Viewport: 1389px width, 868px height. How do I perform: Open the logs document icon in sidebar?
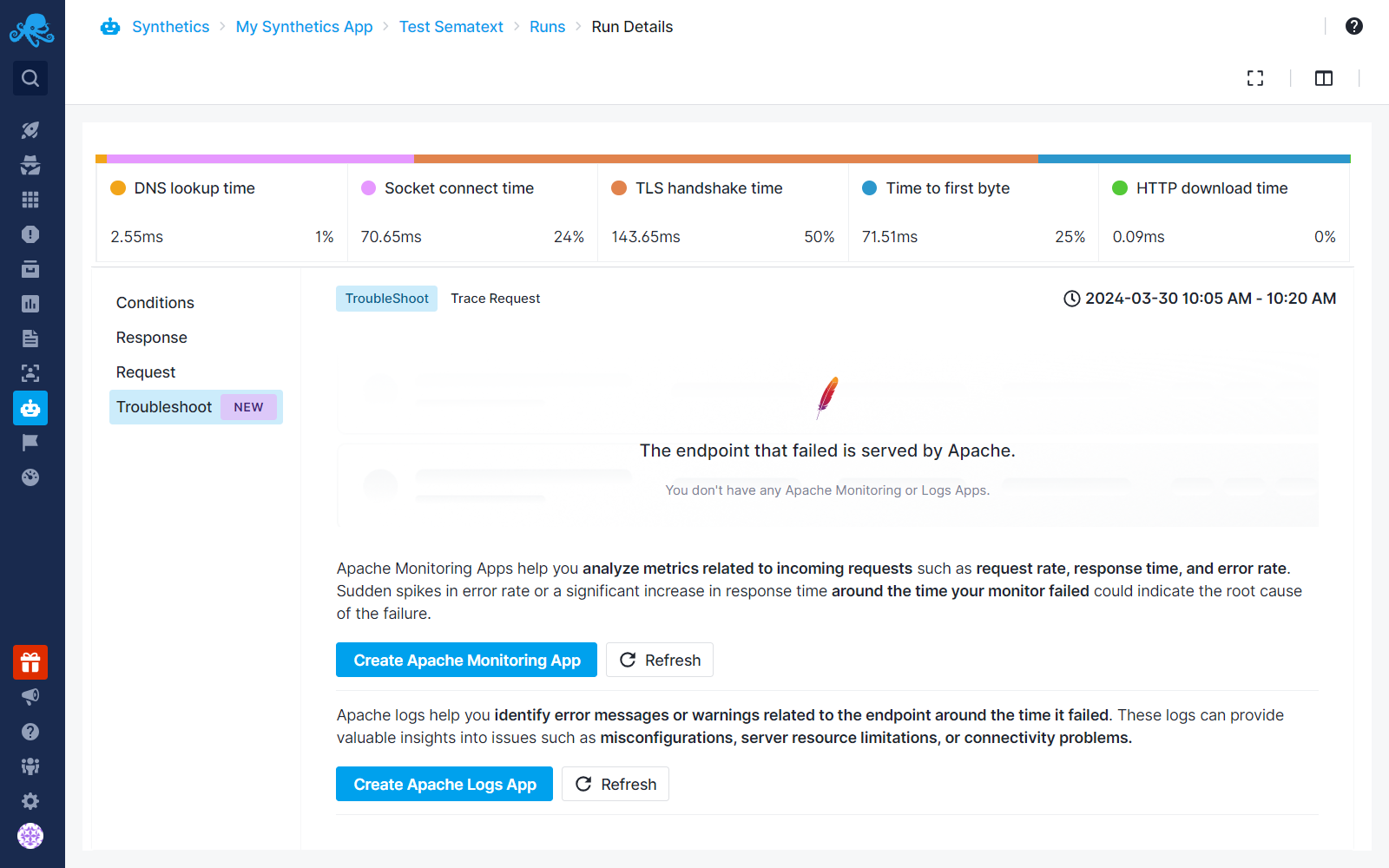pyautogui.click(x=30, y=339)
